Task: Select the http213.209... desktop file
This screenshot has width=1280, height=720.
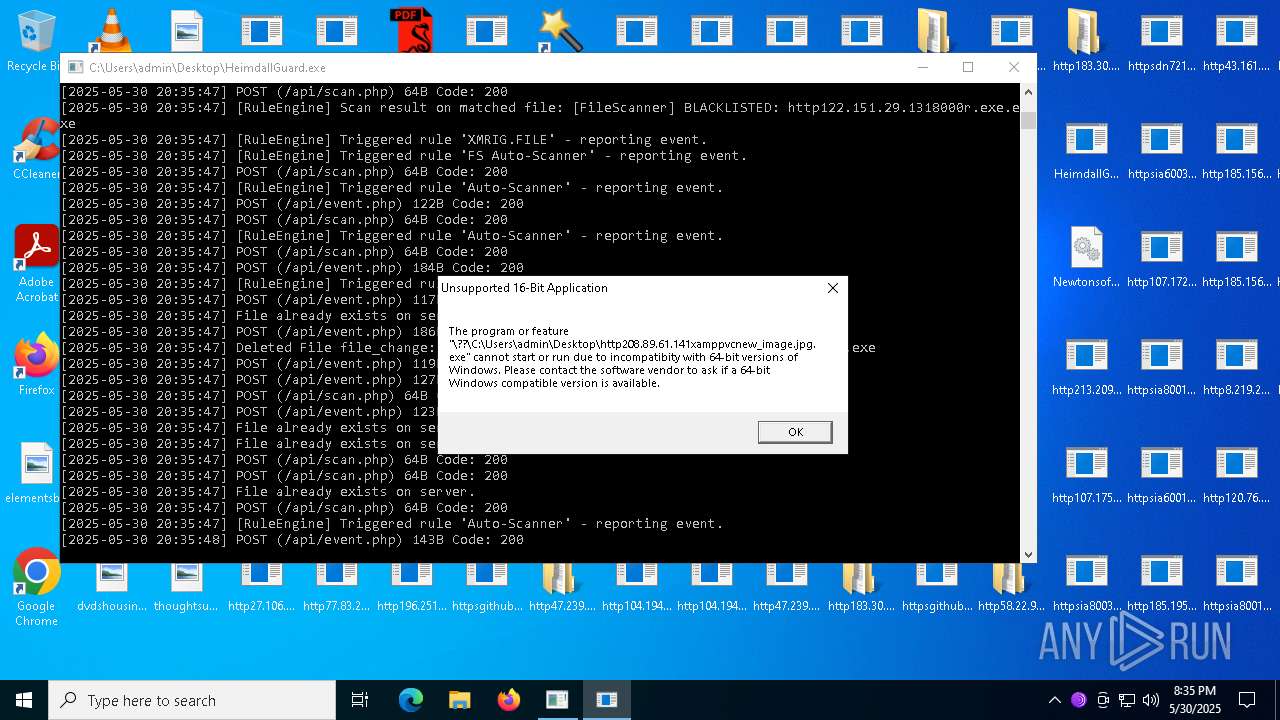Action: (x=1086, y=365)
